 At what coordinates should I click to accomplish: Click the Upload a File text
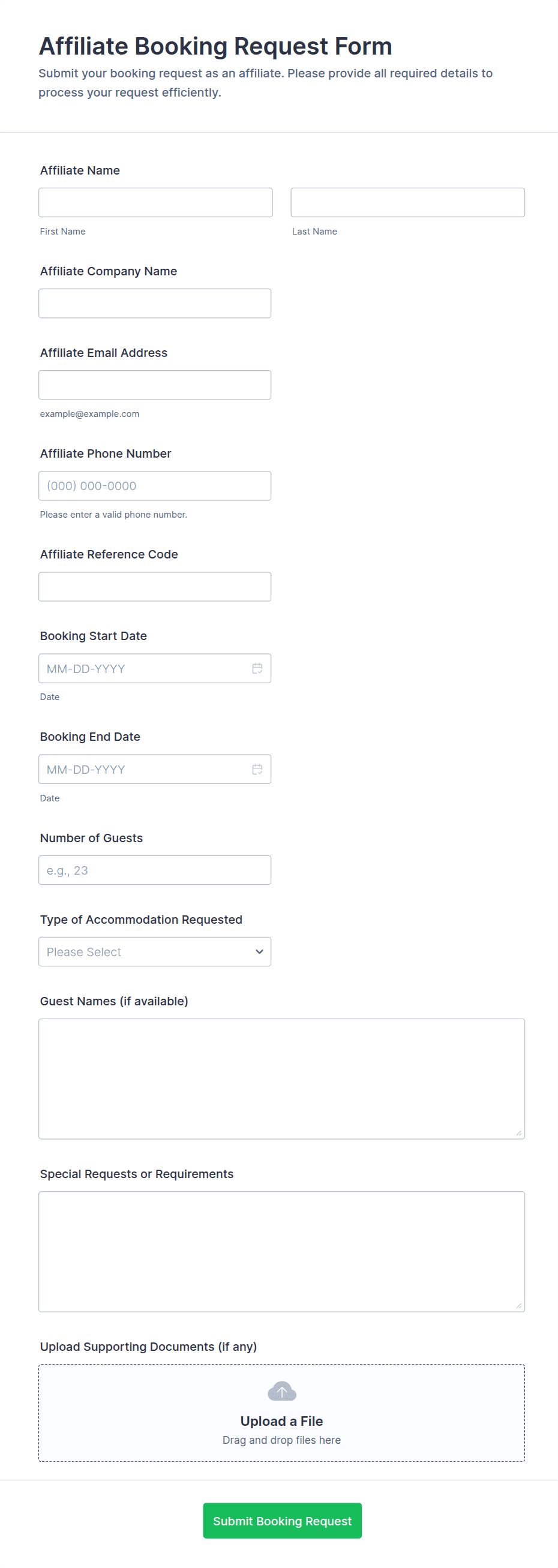(x=281, y=1421)
